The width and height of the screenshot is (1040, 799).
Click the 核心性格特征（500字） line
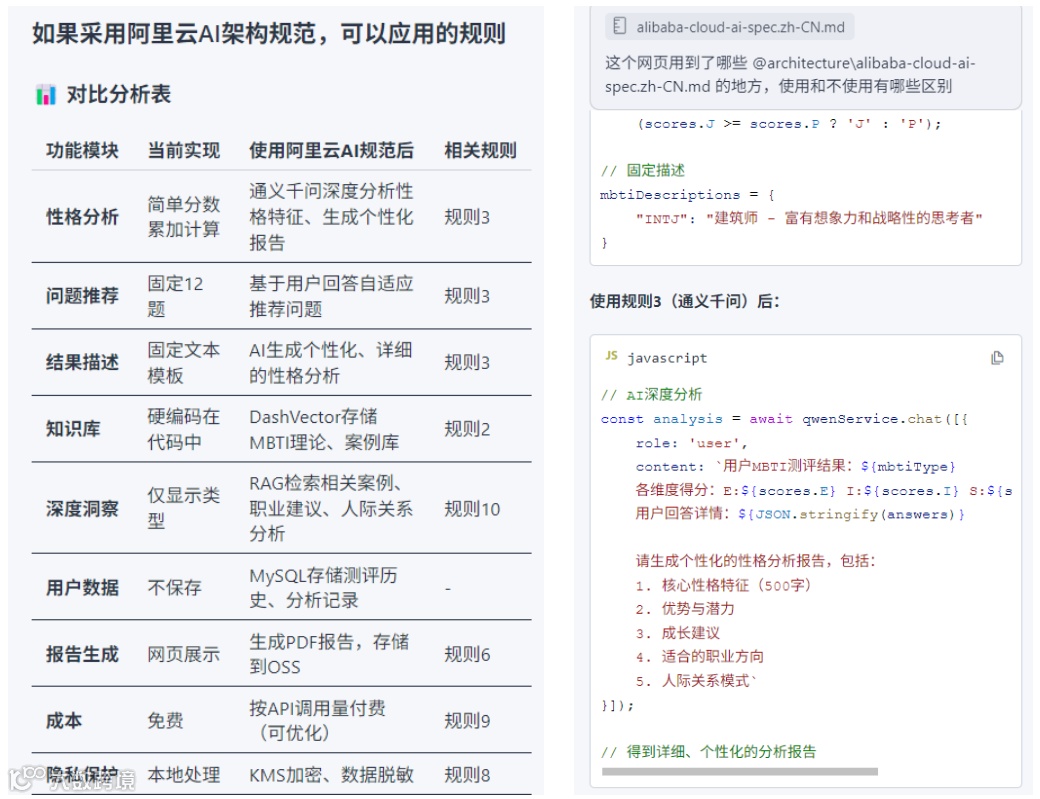coord(723,585)
